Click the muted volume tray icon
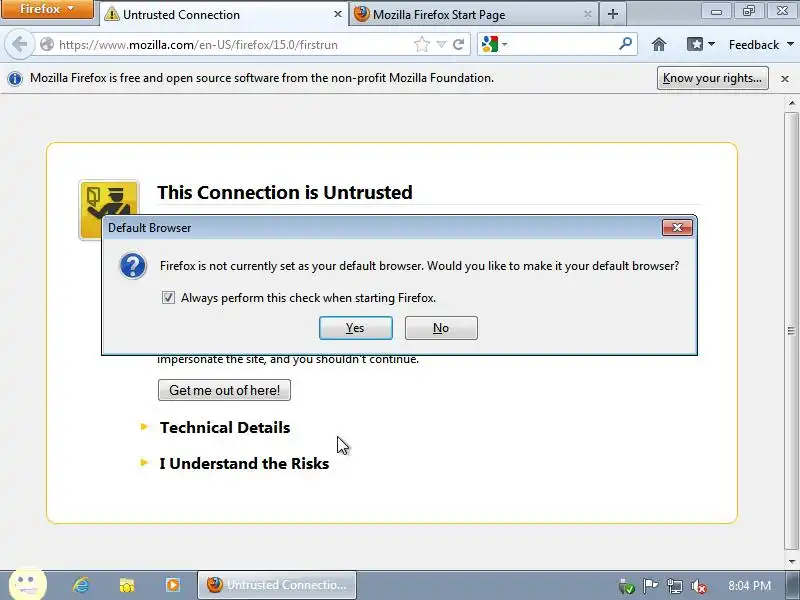Image resolution: width=800 pixels, height=600 pixels. click(698, 587)
